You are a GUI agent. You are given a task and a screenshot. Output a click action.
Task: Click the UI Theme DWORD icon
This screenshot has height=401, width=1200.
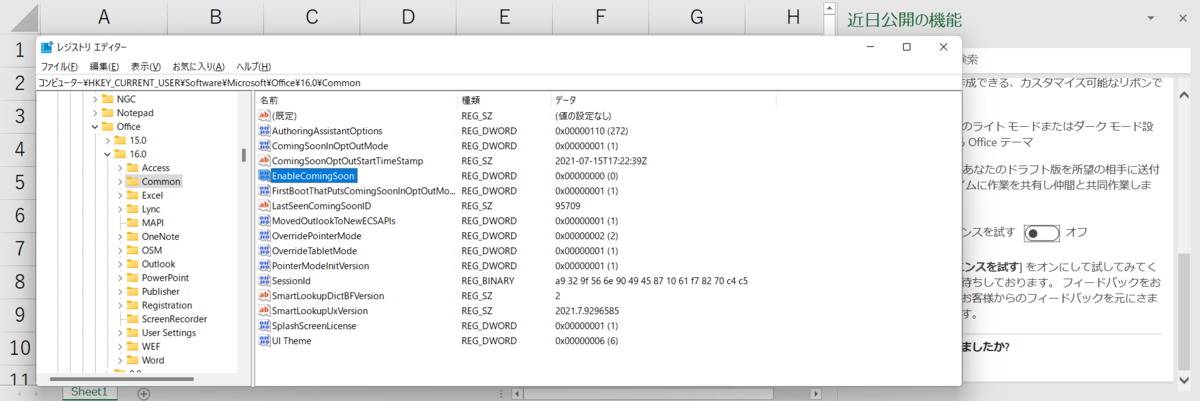click(265, 341)
